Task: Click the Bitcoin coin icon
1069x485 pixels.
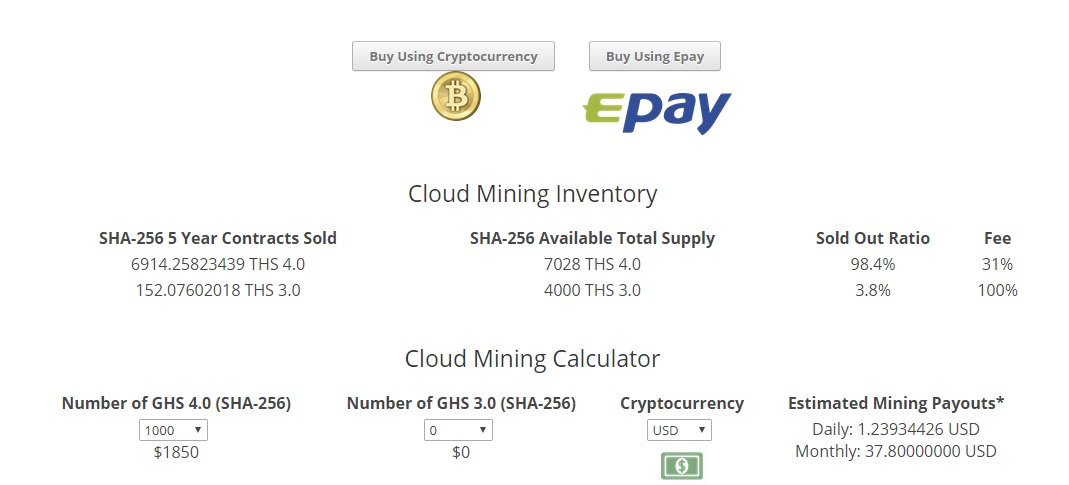Action: coord(456,98)
